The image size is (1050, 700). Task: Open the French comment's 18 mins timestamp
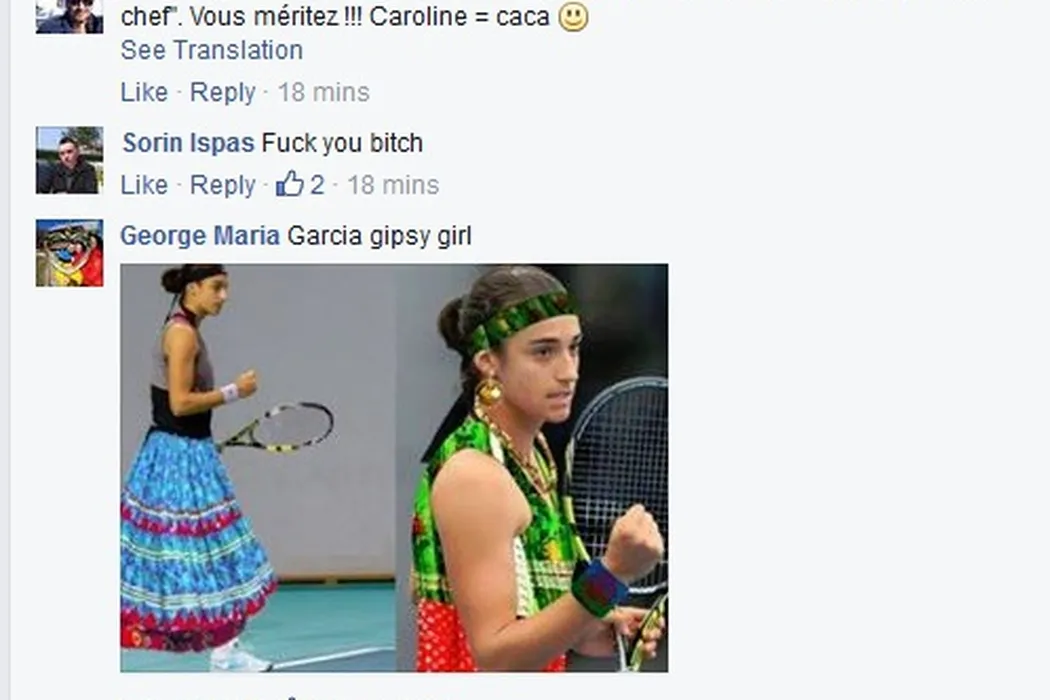(323, 92)
